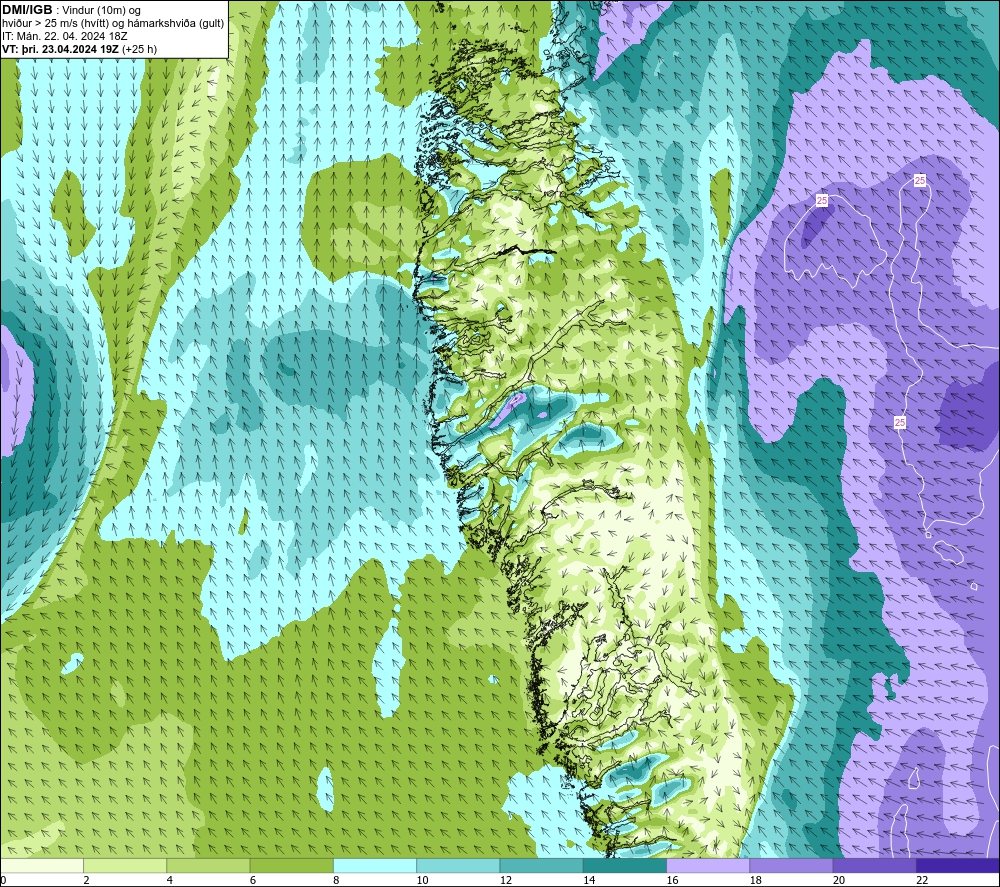Click the '22' label on the color scale
The width and height of the screenshot is (1000, 887).
click(922, 880)
